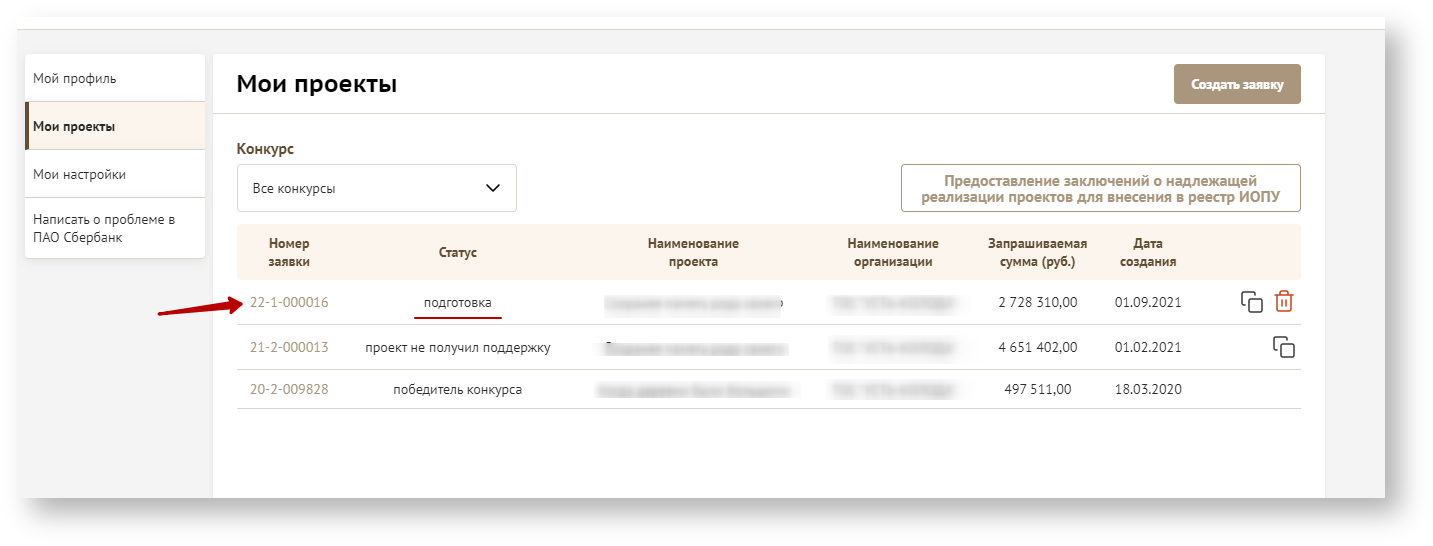Duplicate application 21-2-000013 via the copy icon

1283,348
